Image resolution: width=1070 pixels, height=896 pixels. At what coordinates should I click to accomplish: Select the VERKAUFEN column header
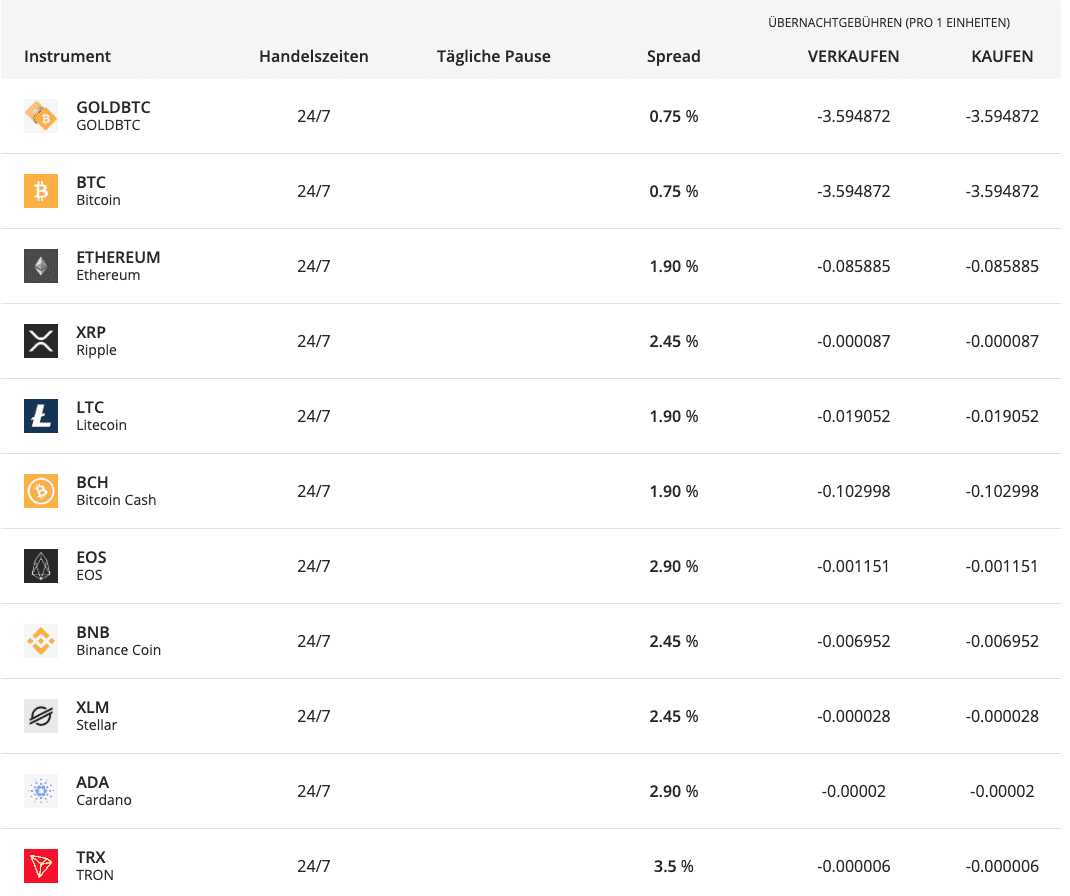[x=853, y=57]
